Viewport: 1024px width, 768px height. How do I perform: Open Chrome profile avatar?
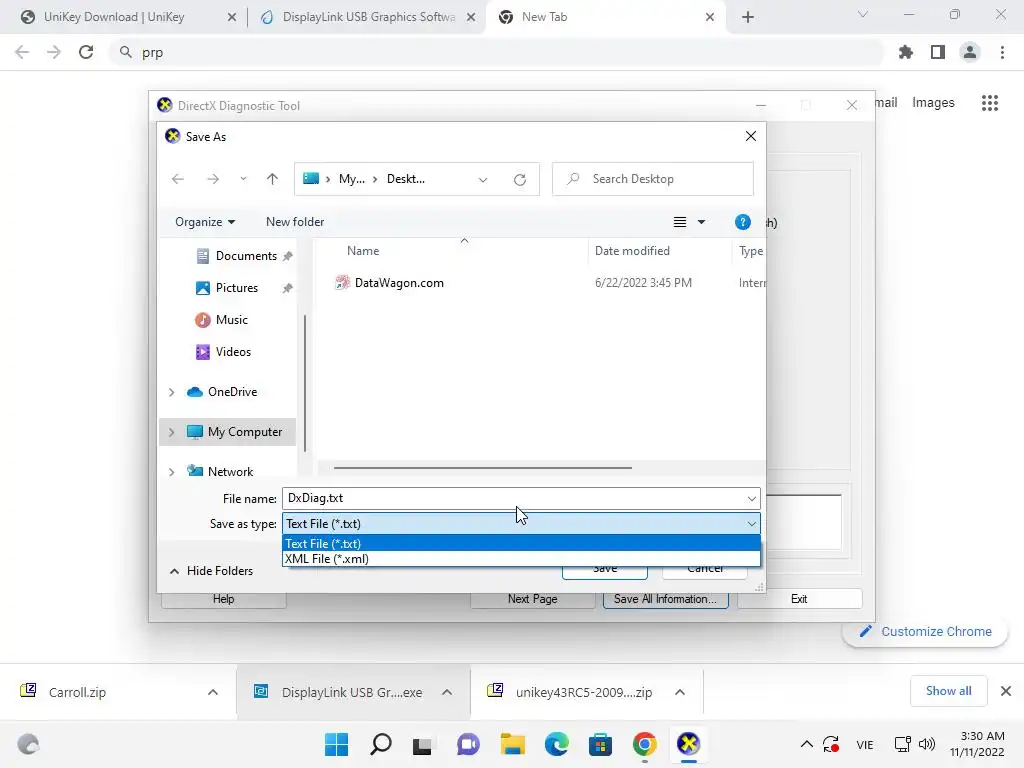[970, 52]
